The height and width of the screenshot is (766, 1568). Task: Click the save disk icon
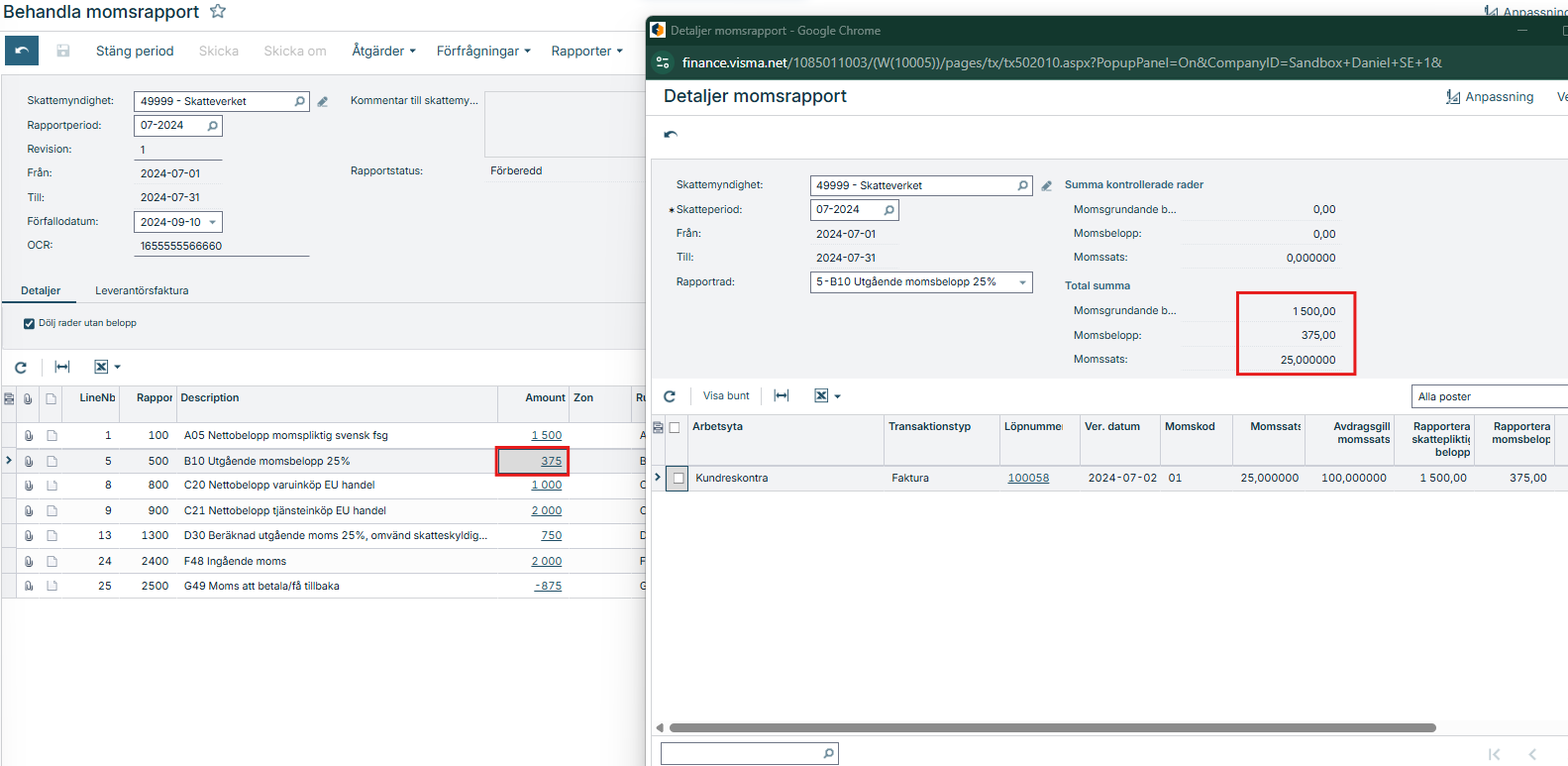click(x=62, y=51)
